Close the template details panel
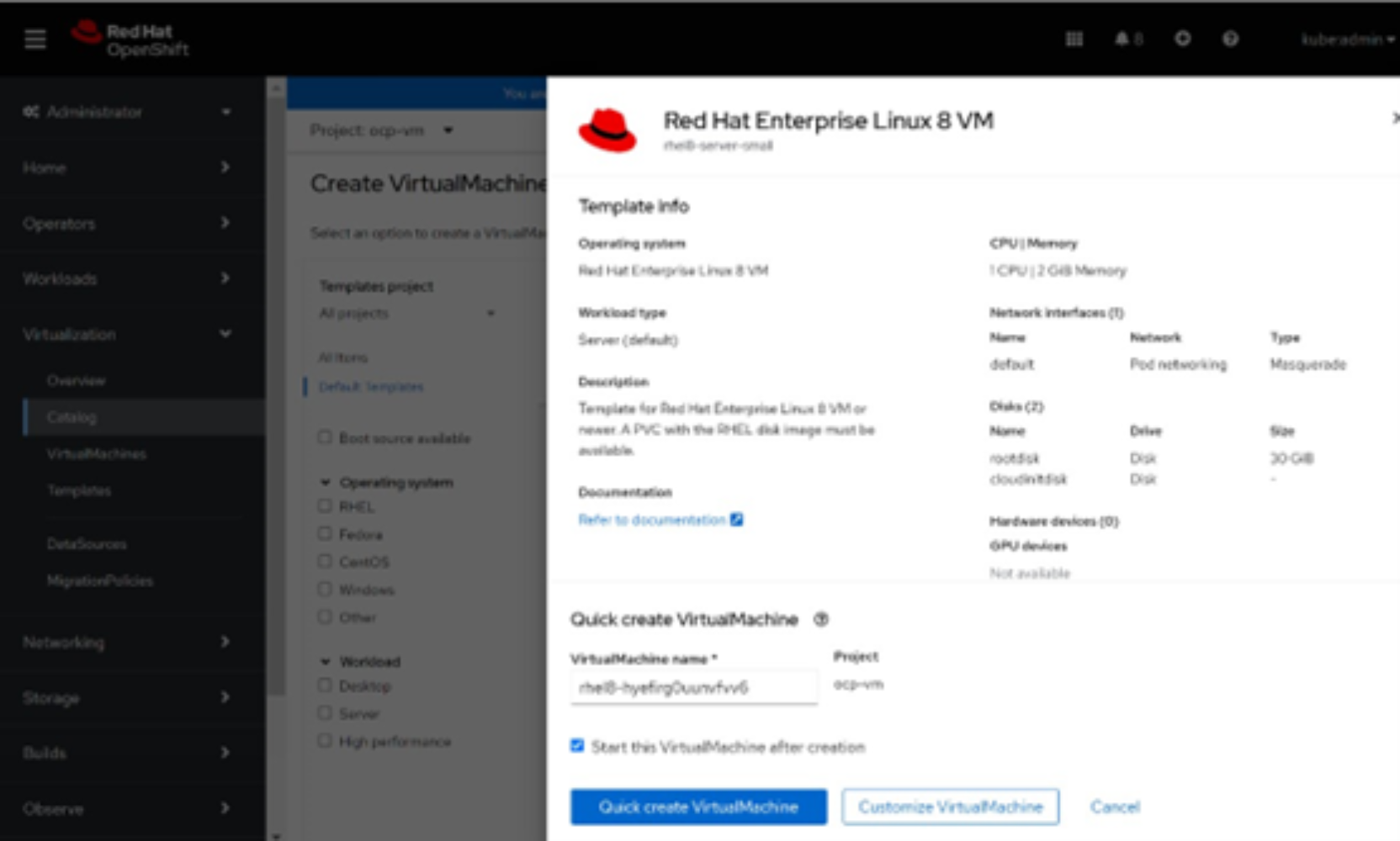Viewport: 1400px width, 841px height. coord(1394,119)
